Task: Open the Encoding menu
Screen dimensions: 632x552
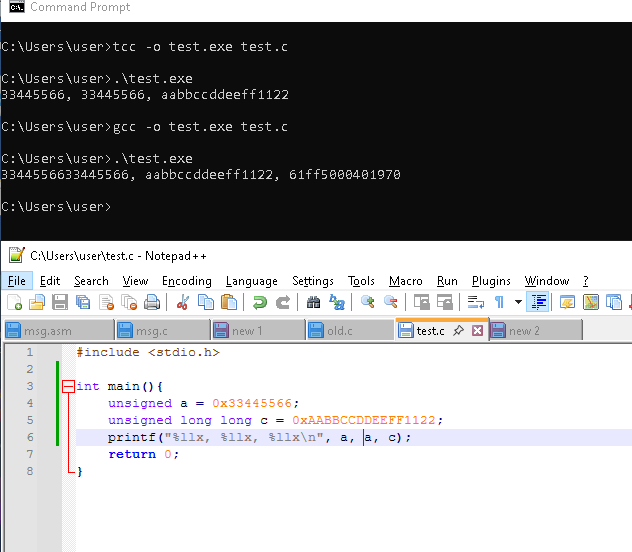Action: pyautogui.click(x=187, y=281)
